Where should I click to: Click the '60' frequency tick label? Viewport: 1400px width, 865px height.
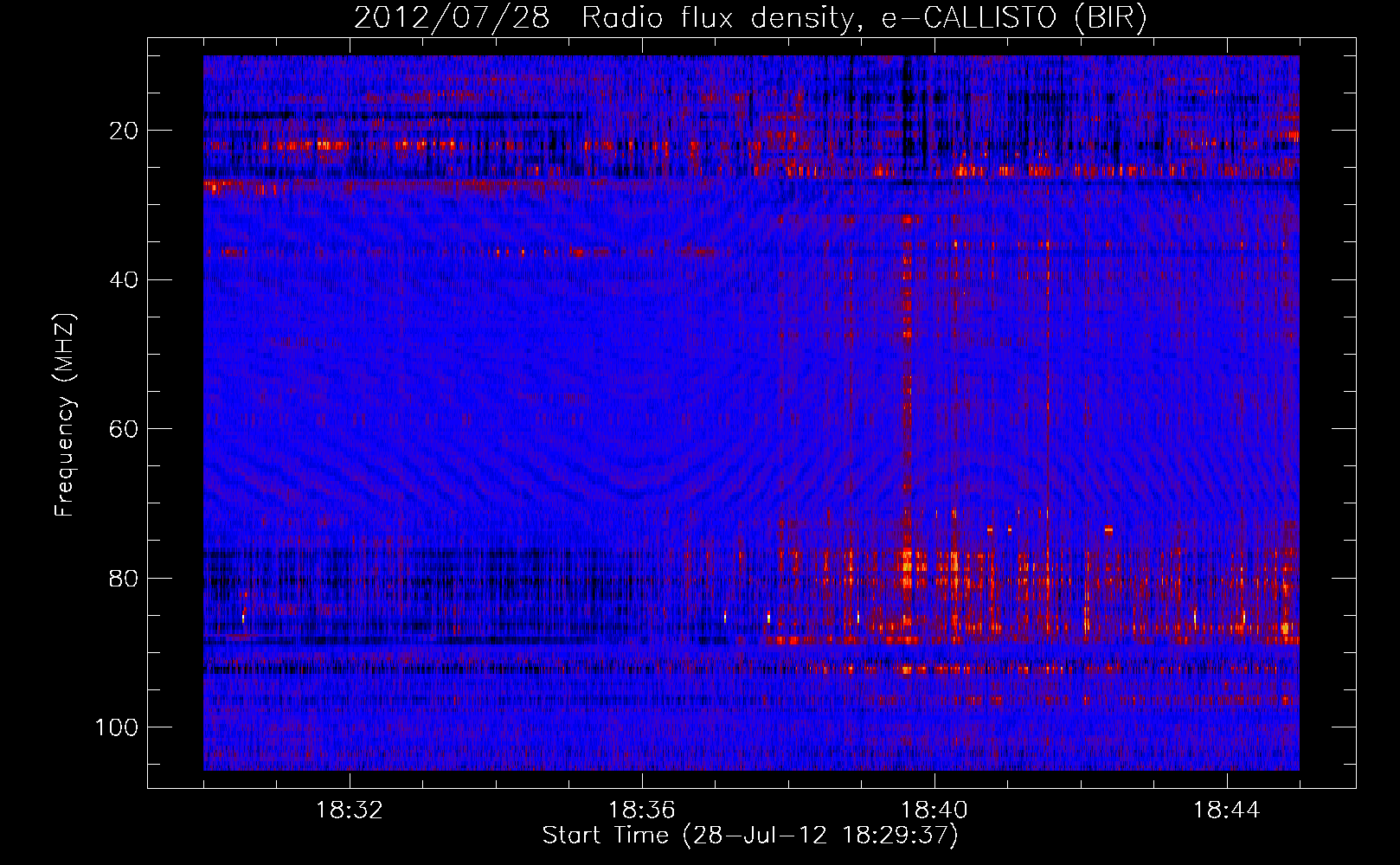tap(124, 429)
